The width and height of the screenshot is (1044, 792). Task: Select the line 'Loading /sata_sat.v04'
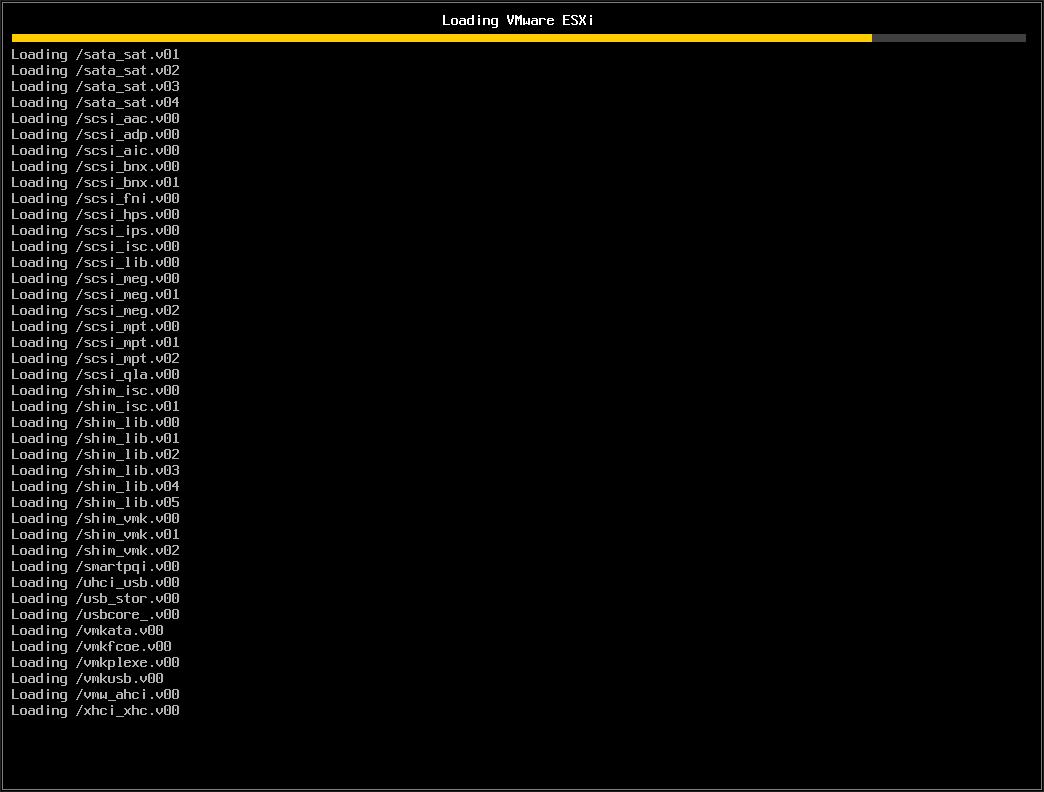(x=95, y=102)
